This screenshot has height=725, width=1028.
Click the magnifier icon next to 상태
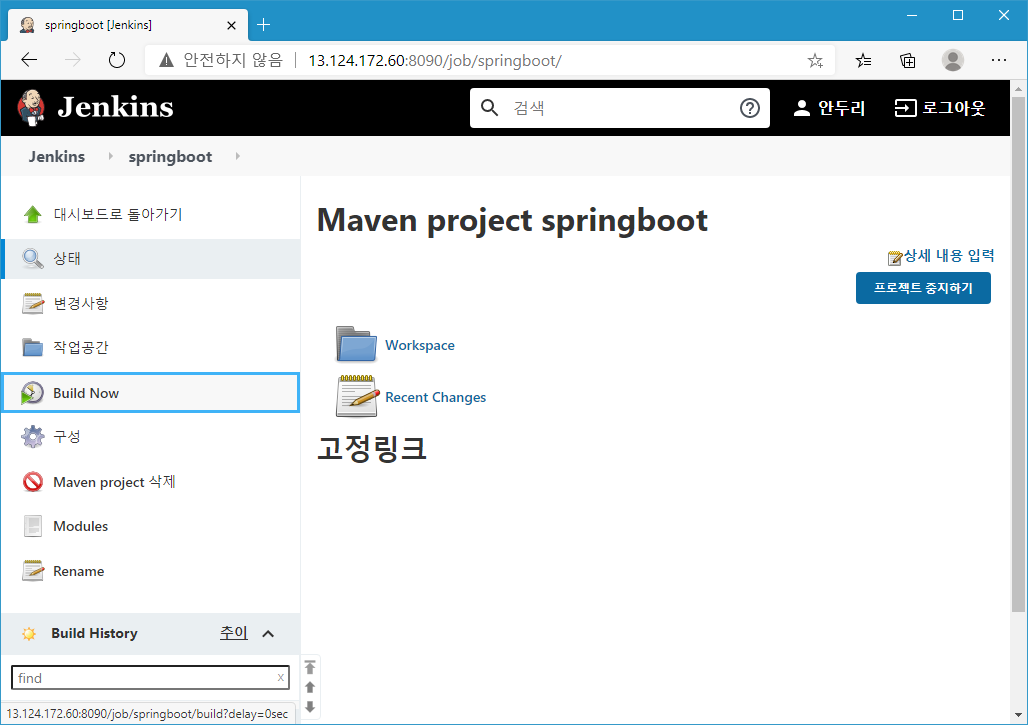32,258
